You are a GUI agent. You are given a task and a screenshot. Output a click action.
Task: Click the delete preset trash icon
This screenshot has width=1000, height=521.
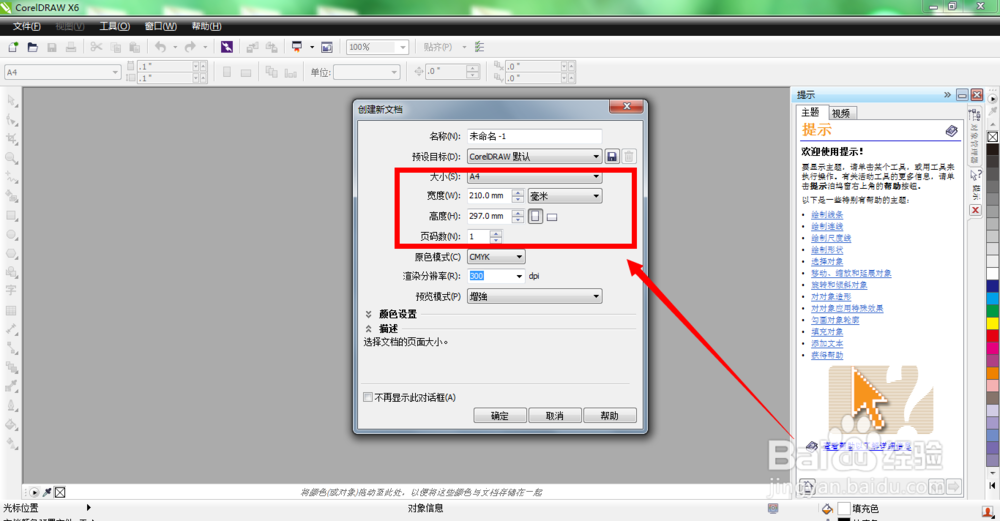(629, 156)
